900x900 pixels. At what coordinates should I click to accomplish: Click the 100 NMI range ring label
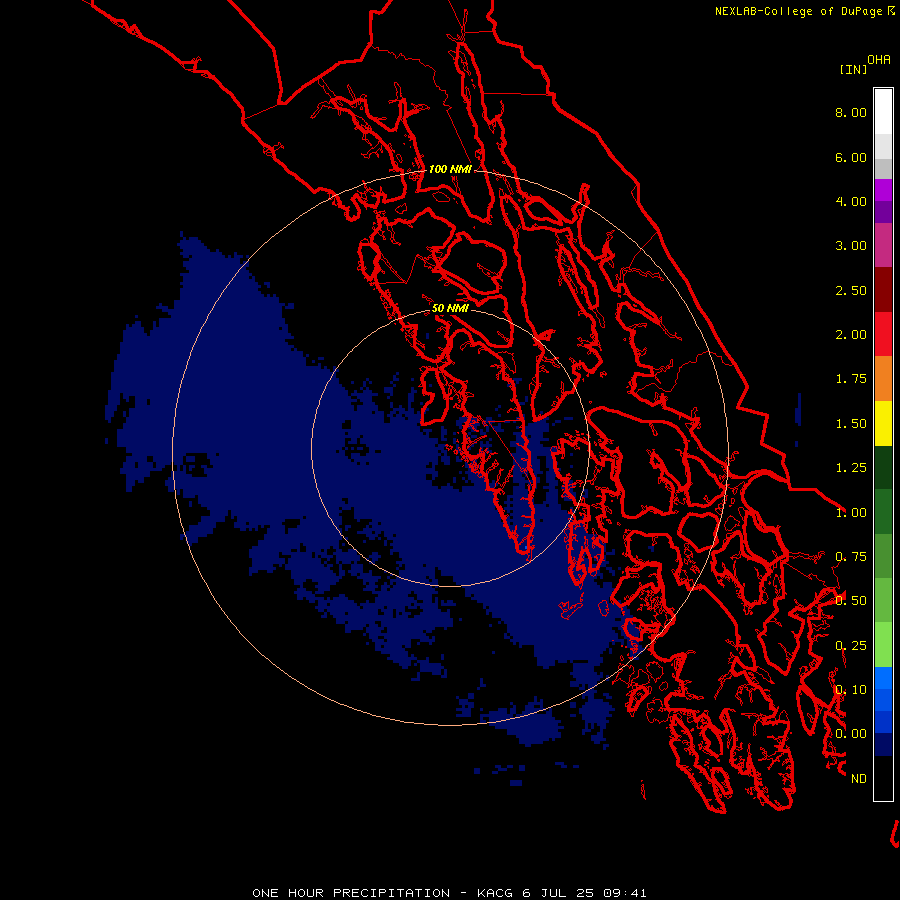click(x=450, y=169)
